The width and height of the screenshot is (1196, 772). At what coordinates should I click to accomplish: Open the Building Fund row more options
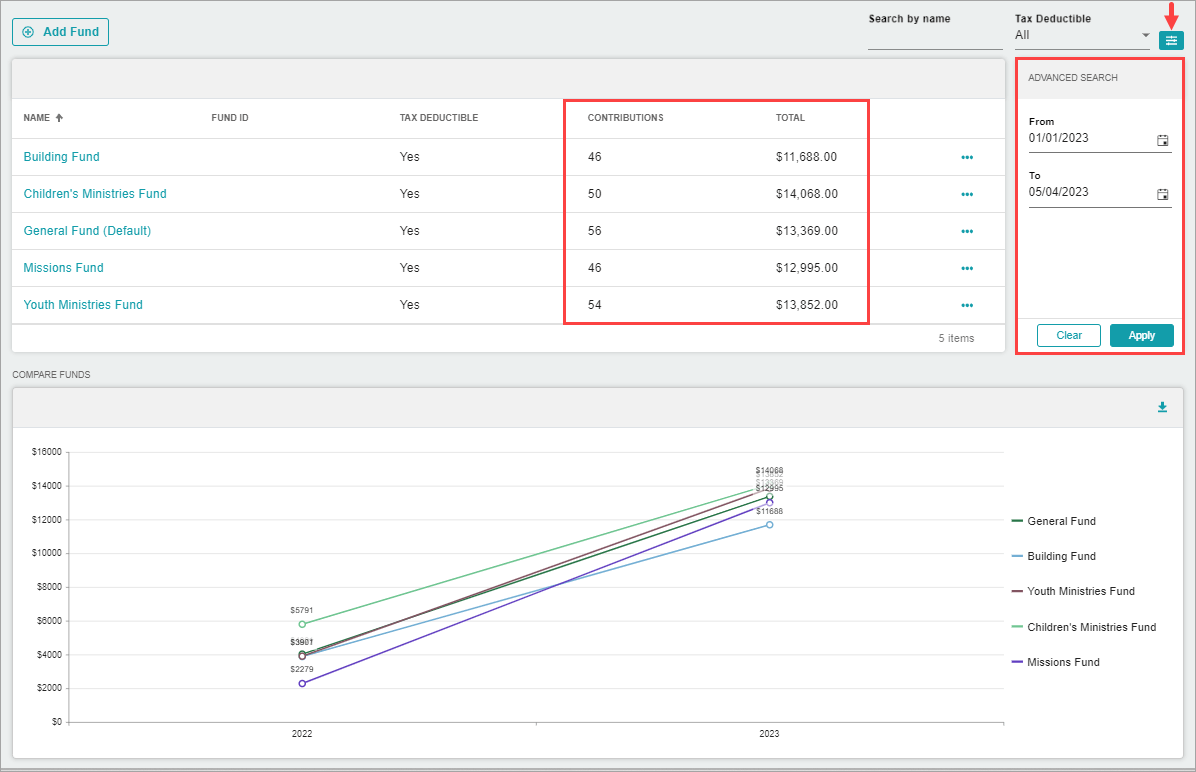(967, 157)
